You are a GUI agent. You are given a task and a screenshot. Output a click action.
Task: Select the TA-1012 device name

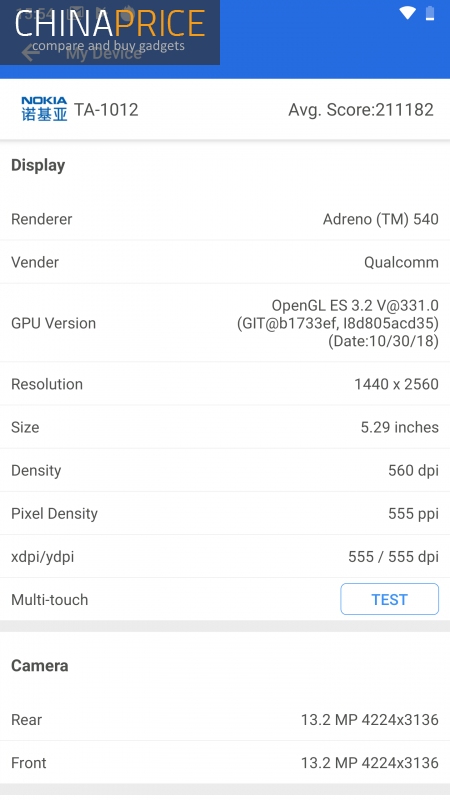coord(106,110)
